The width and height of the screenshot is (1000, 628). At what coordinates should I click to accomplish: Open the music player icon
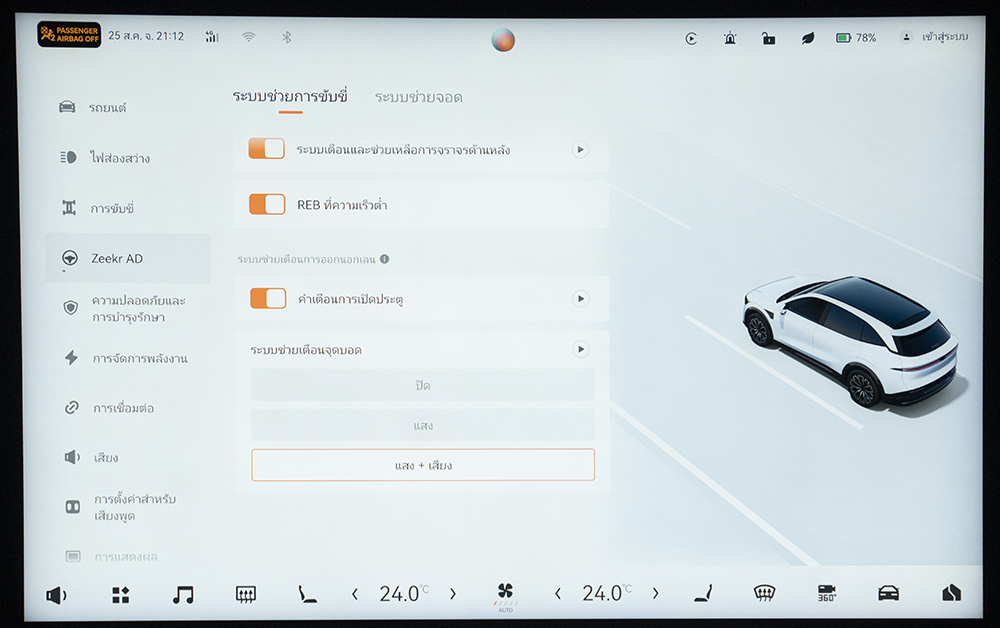182,594
